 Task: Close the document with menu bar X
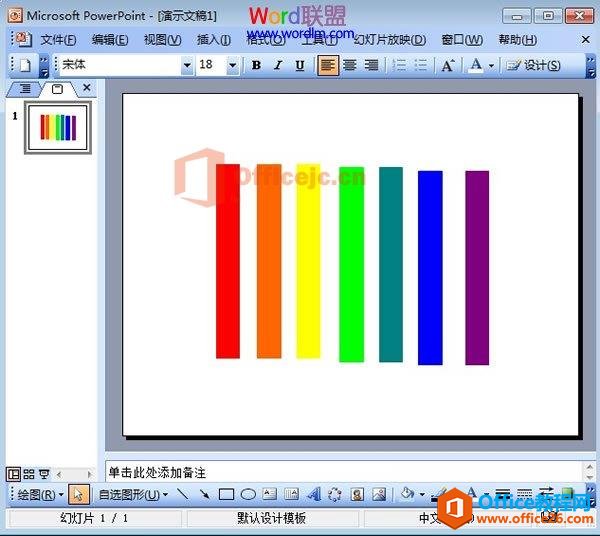point(585,39)
